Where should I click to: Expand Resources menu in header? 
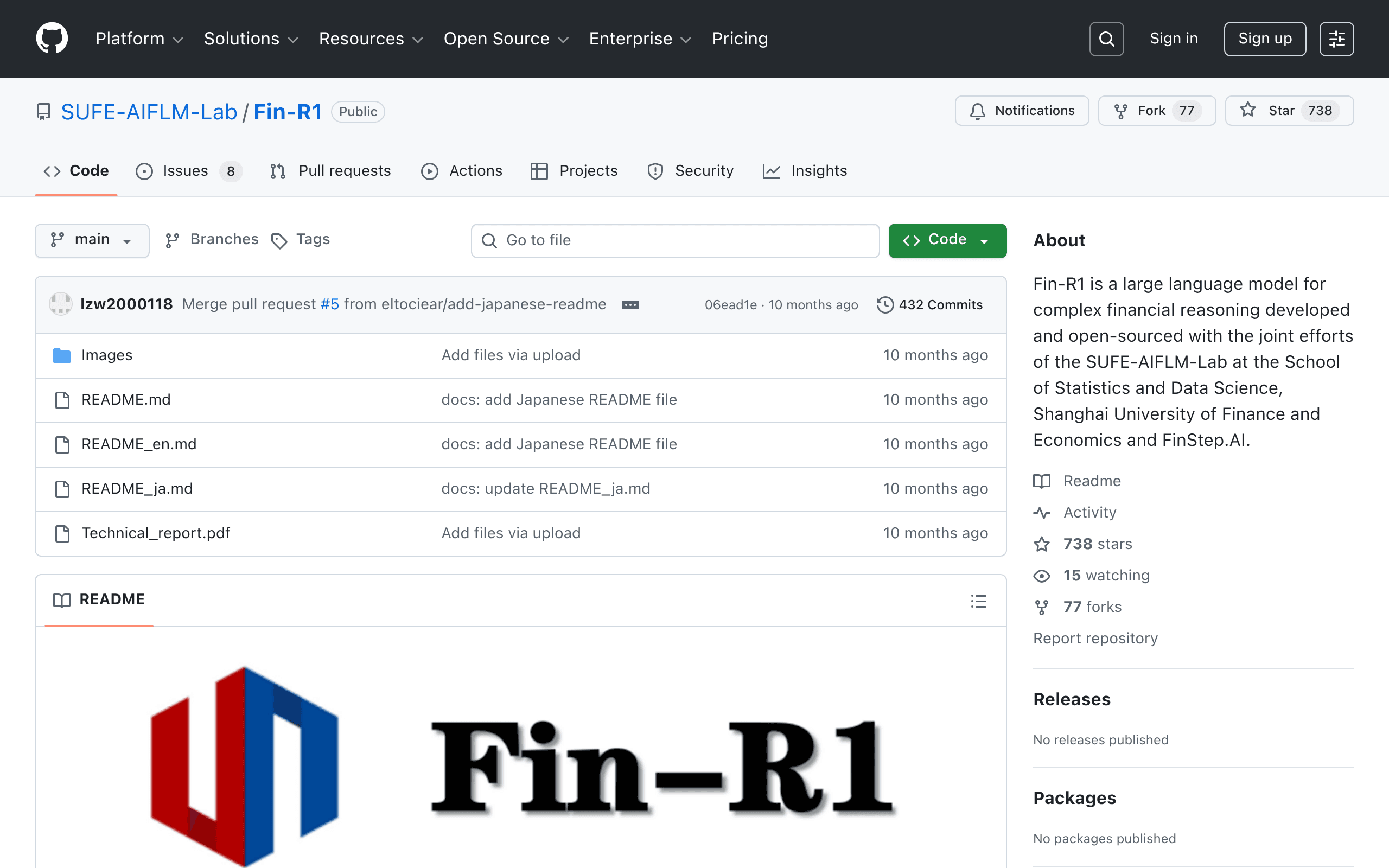tap(371, 39)
